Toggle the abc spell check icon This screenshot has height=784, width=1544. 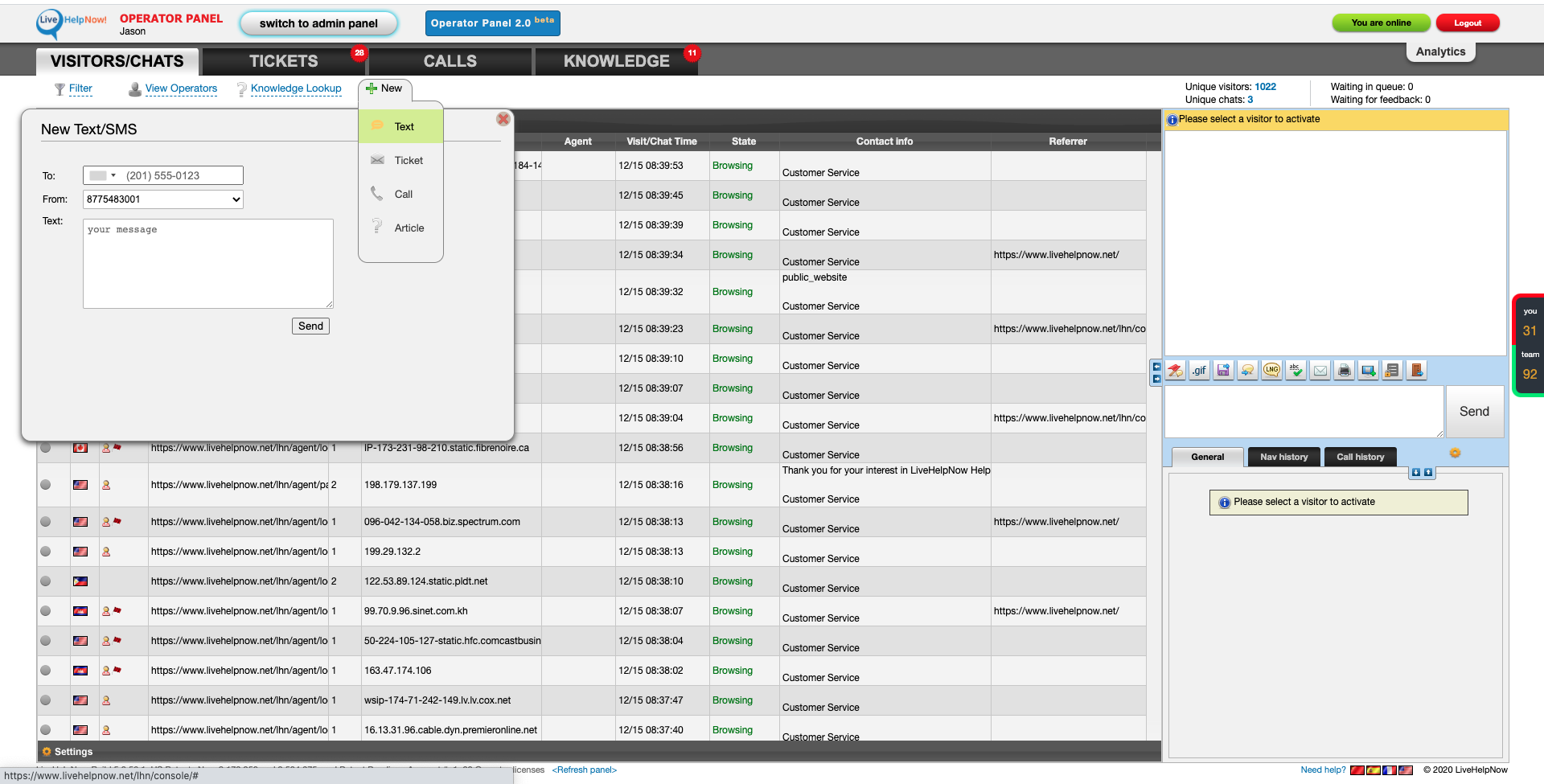click(1296, 371)
